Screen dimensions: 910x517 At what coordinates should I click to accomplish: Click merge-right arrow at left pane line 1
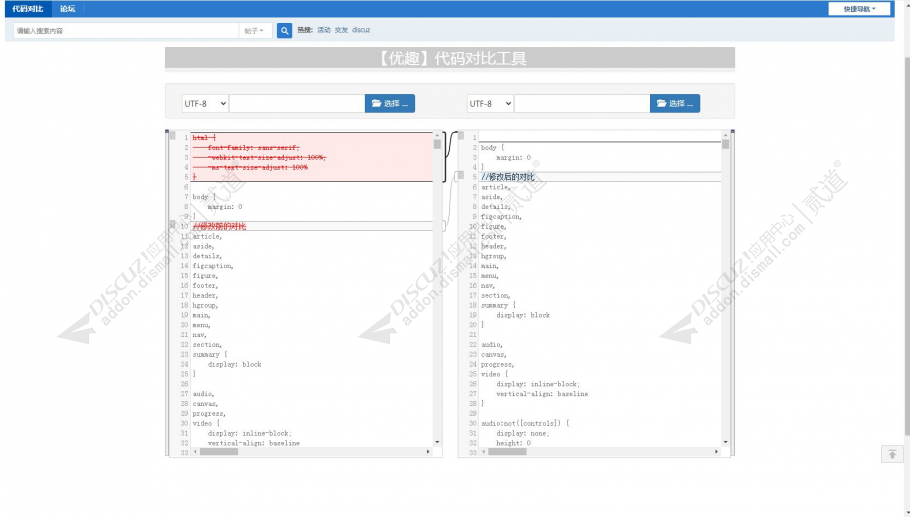172,135
